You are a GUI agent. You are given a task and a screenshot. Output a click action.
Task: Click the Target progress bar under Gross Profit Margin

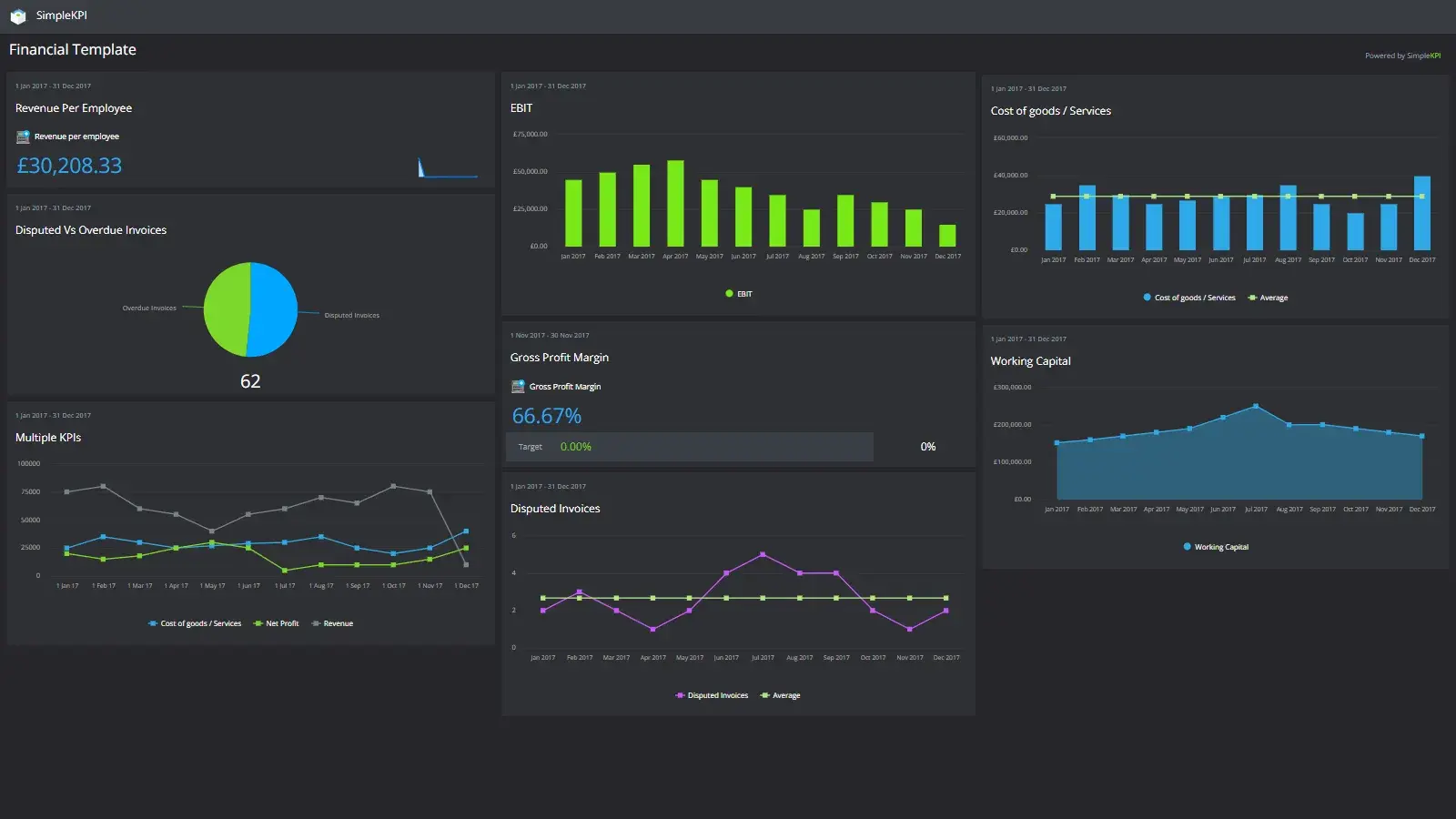click(x=689, y=446)
